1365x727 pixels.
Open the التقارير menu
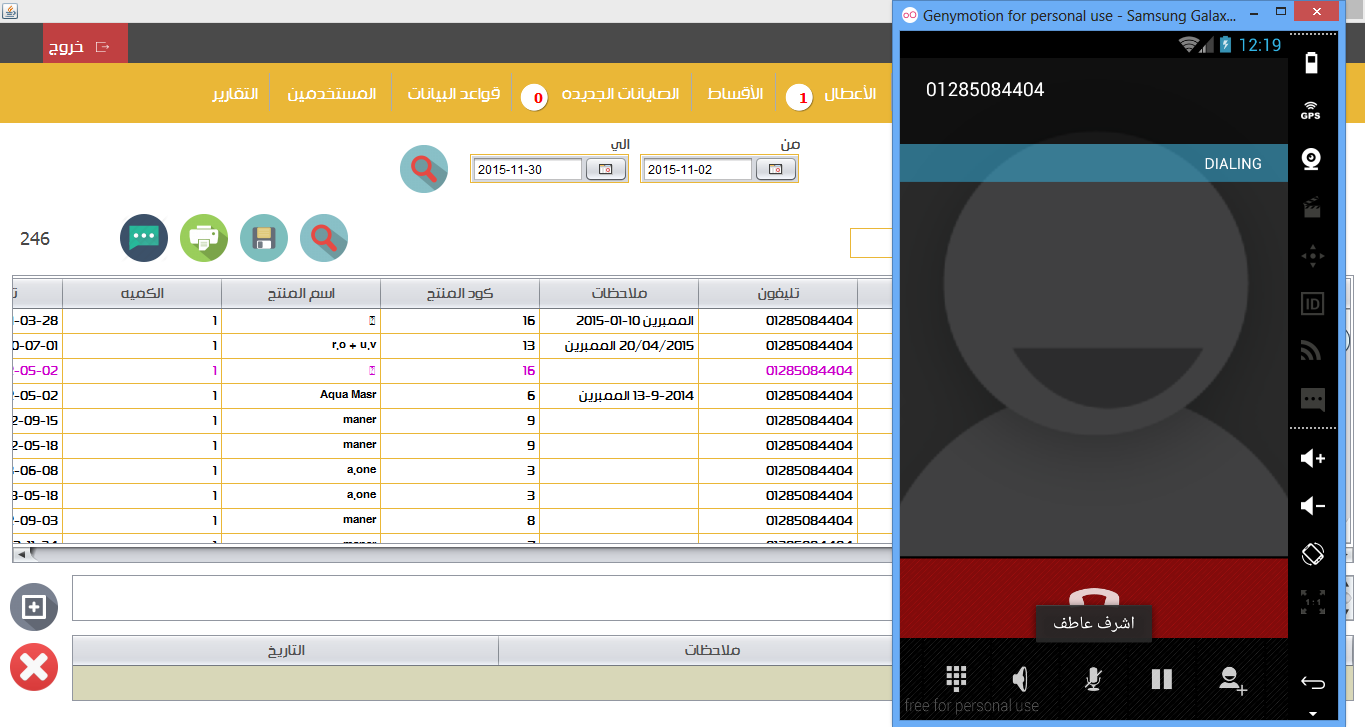click(235, 94)
